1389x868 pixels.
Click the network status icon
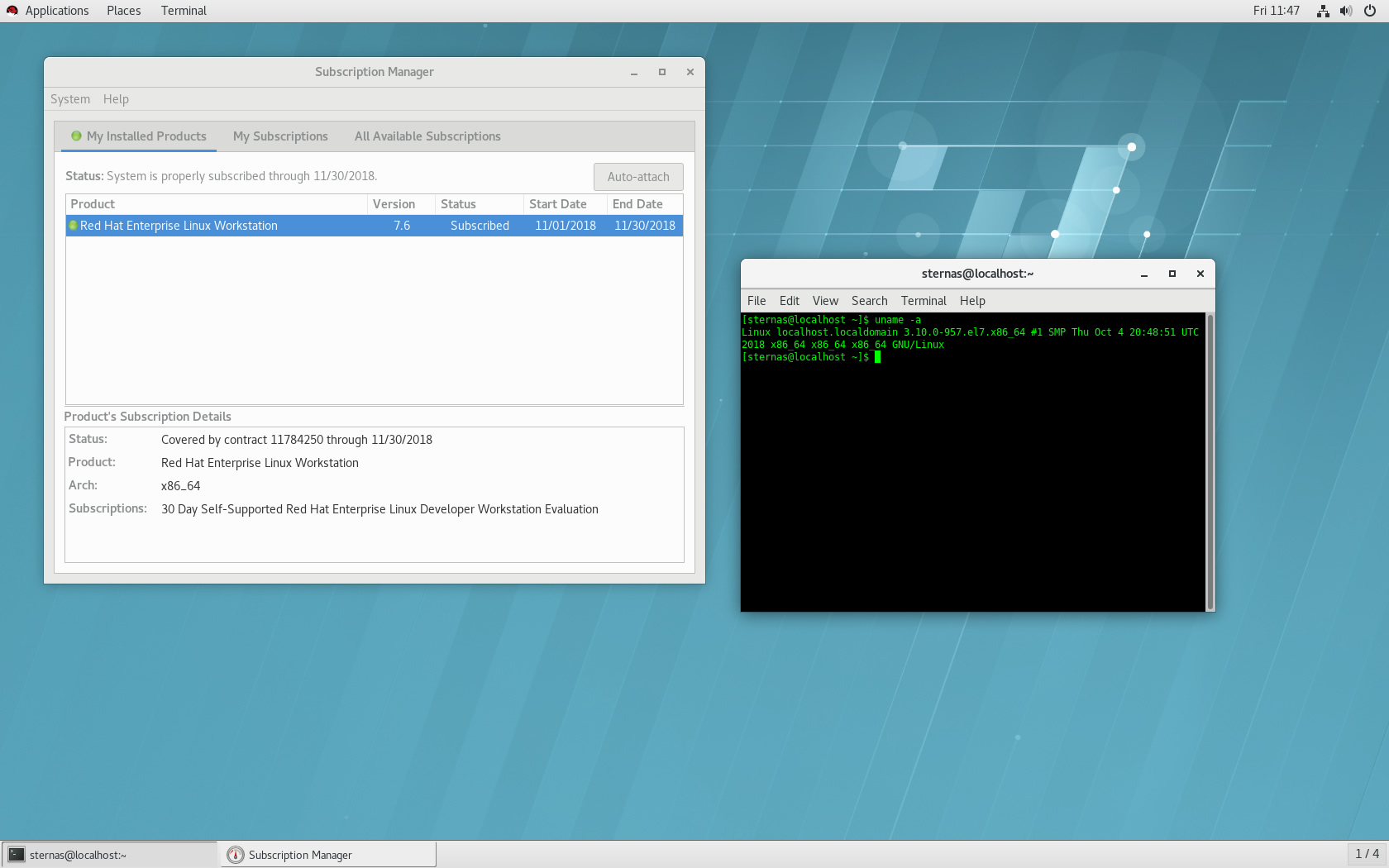[1323, 11]
